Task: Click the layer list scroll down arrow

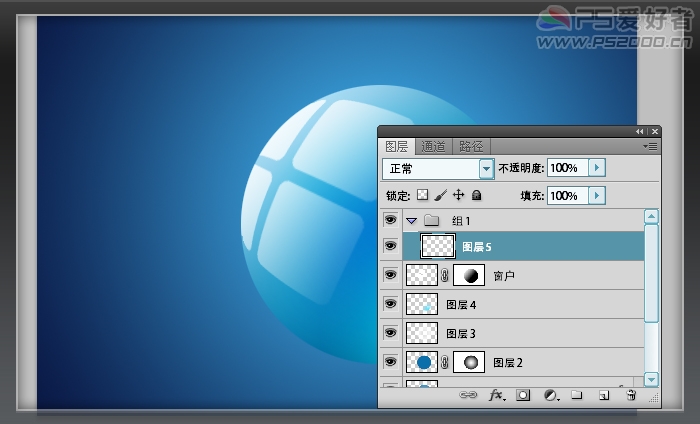Action: click(x=651, y=379)
